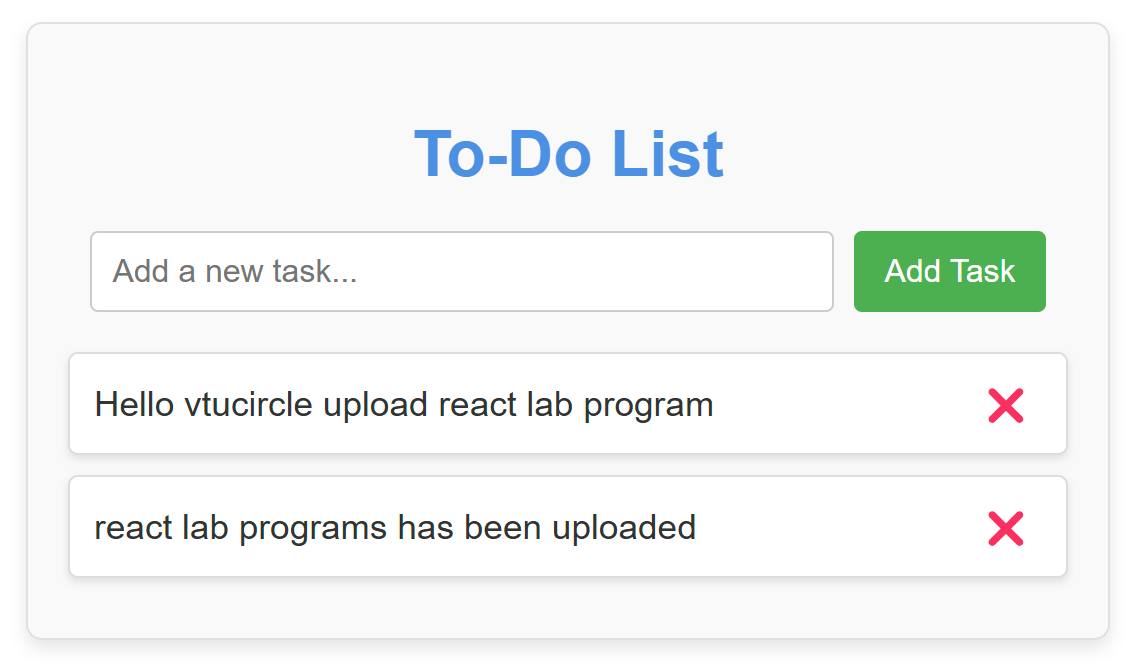Select the task row ending with uploaded
The height and width of the screenshot is (666, 1133).
point(568,527)
